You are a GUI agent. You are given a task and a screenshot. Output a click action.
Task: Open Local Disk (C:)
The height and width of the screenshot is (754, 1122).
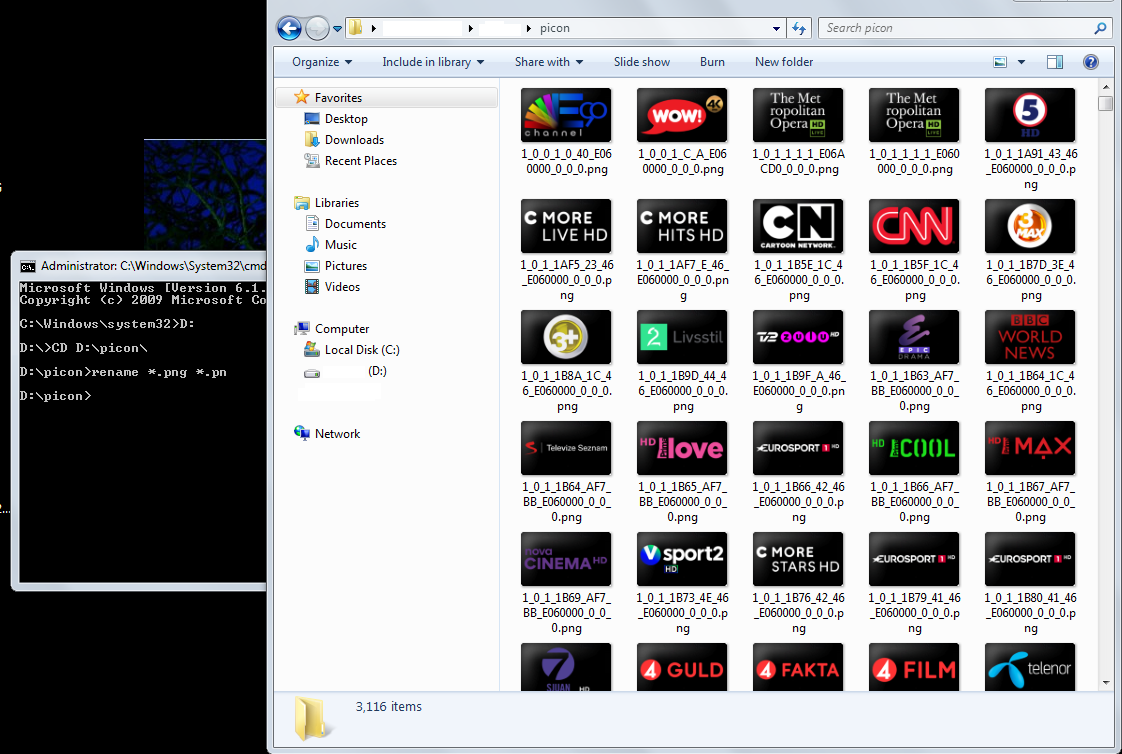coord(361,350)
